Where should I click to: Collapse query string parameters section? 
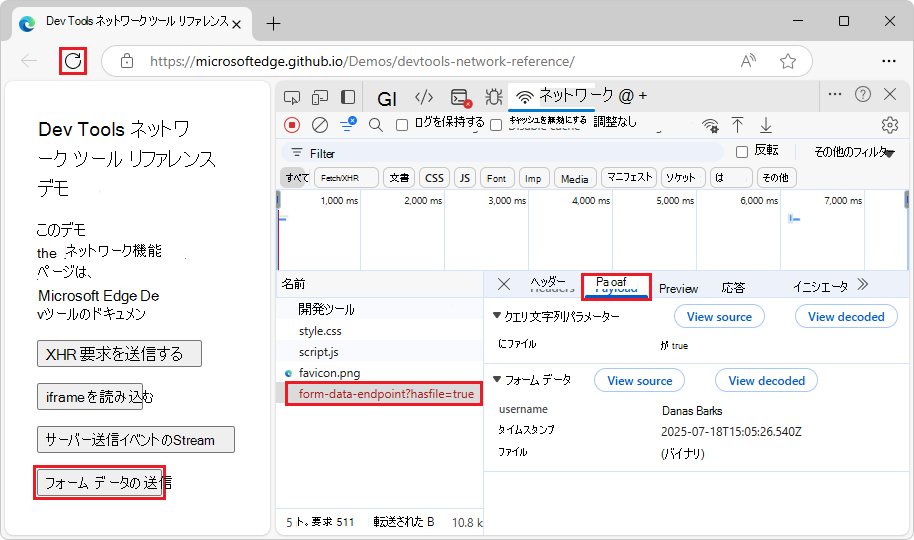(x=497, y=315)
